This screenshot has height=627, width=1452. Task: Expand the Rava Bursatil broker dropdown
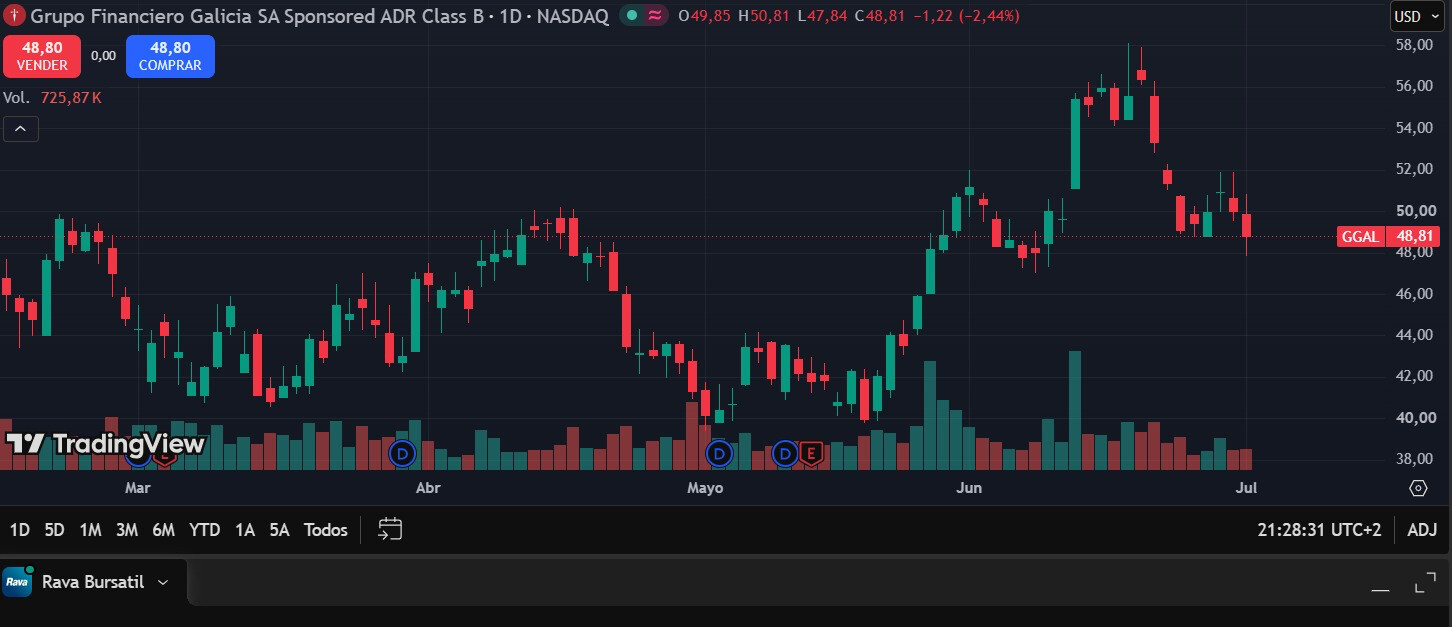pyautogui.click(x=163, y=582)
